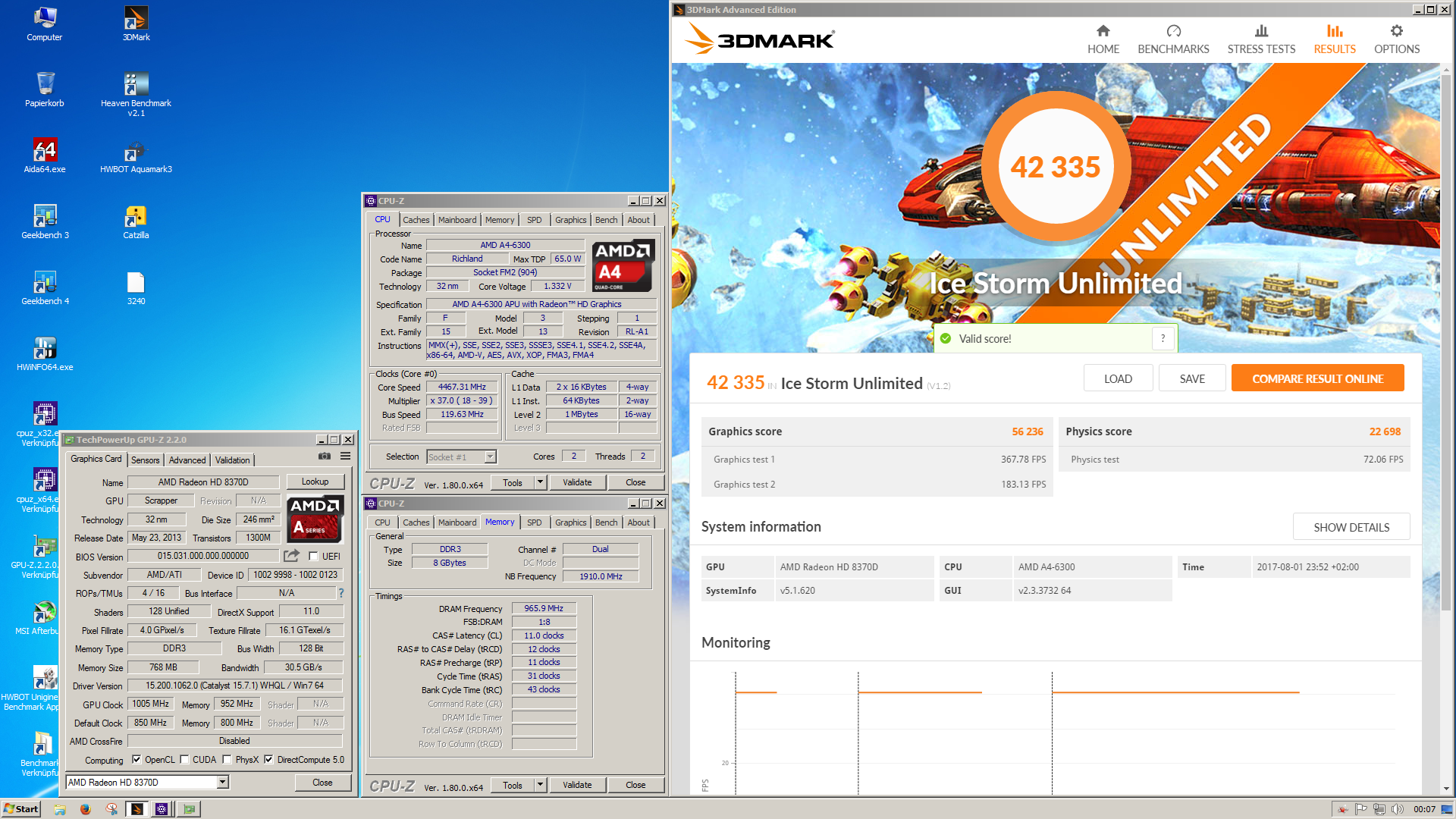Viewport: 1456px width, 819px height.
Task: Open the Geekbench 4 desktop icon
Action: 45,288
